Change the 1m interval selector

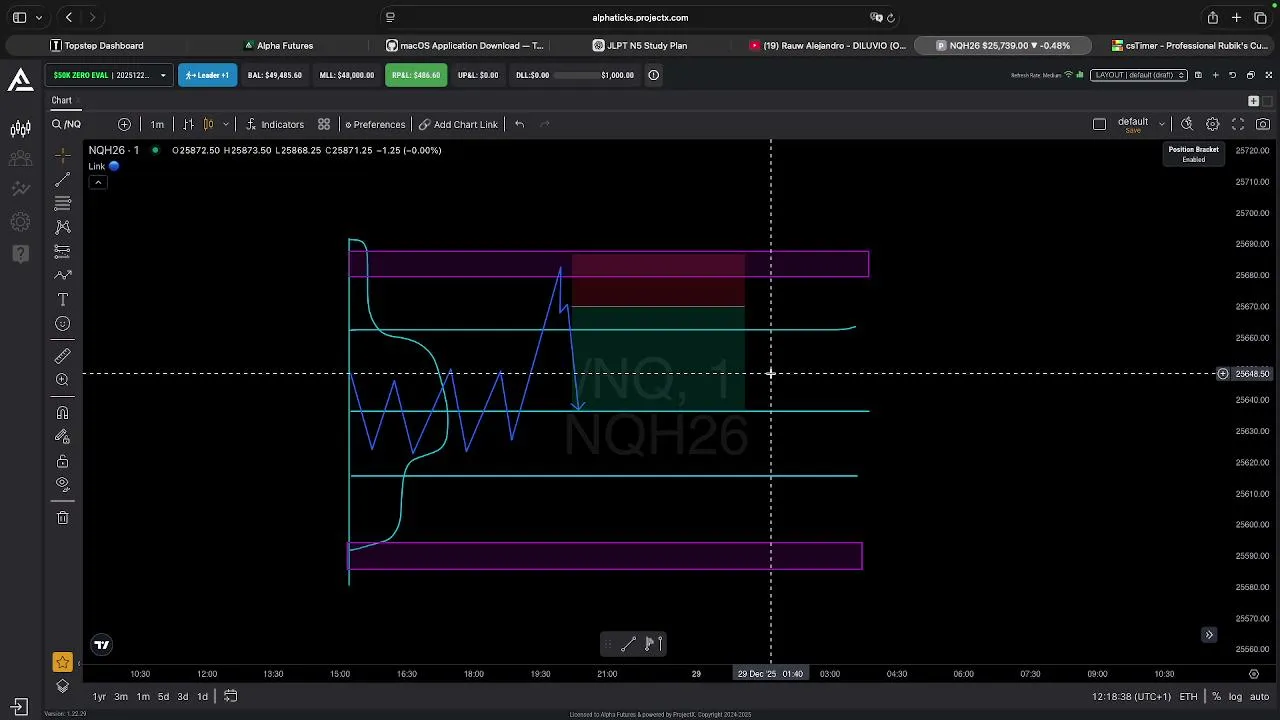[x=157, y=124]
